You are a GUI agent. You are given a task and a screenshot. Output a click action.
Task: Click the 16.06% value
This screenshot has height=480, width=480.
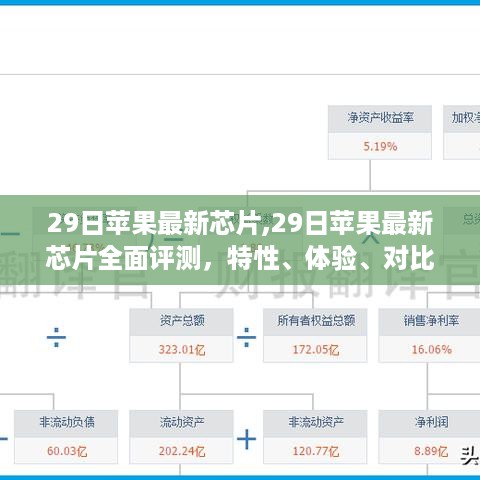click(x=431, y=349)
